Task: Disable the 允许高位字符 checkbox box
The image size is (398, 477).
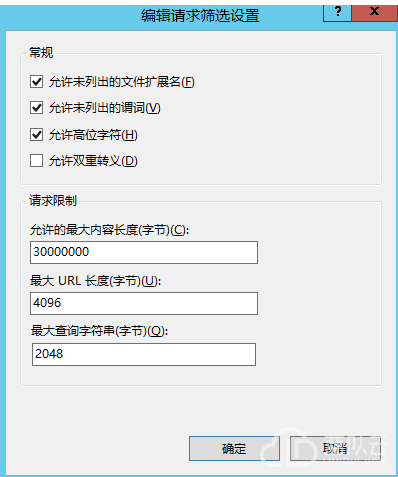Action: pyautogui.click(x=36, y=135)
